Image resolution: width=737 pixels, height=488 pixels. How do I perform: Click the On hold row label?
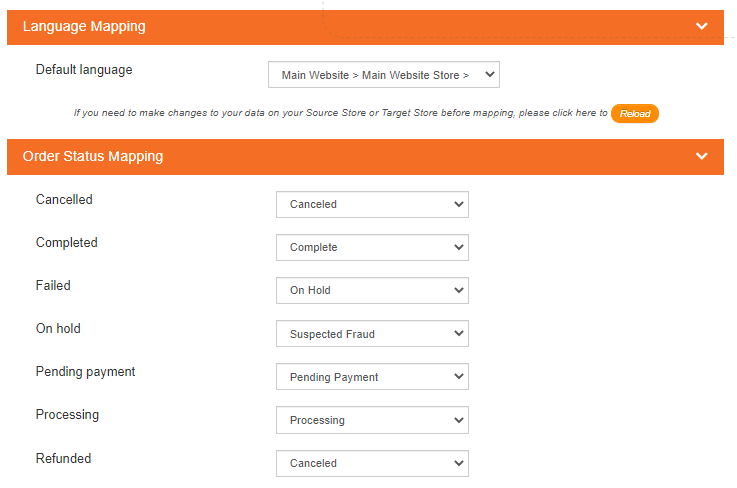(x=58, y=329)
